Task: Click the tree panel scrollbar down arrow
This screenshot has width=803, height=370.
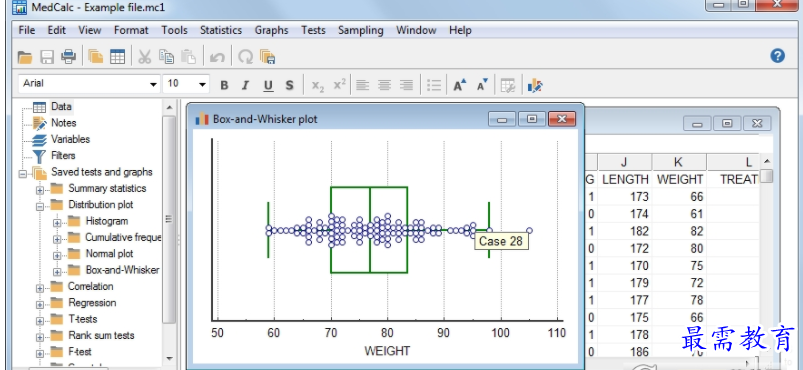Action: (x=170, y=359)
